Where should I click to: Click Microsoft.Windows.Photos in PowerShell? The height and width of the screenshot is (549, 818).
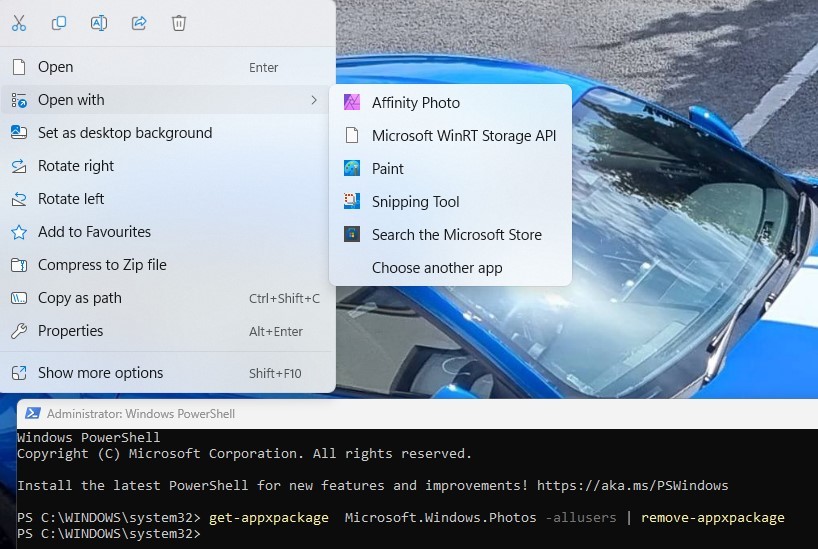coord(440,517)
